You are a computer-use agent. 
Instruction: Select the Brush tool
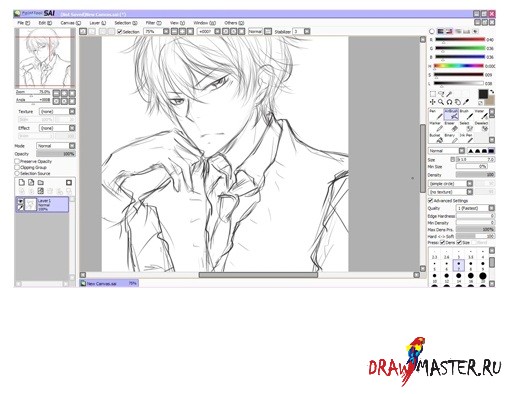[466, 114]
